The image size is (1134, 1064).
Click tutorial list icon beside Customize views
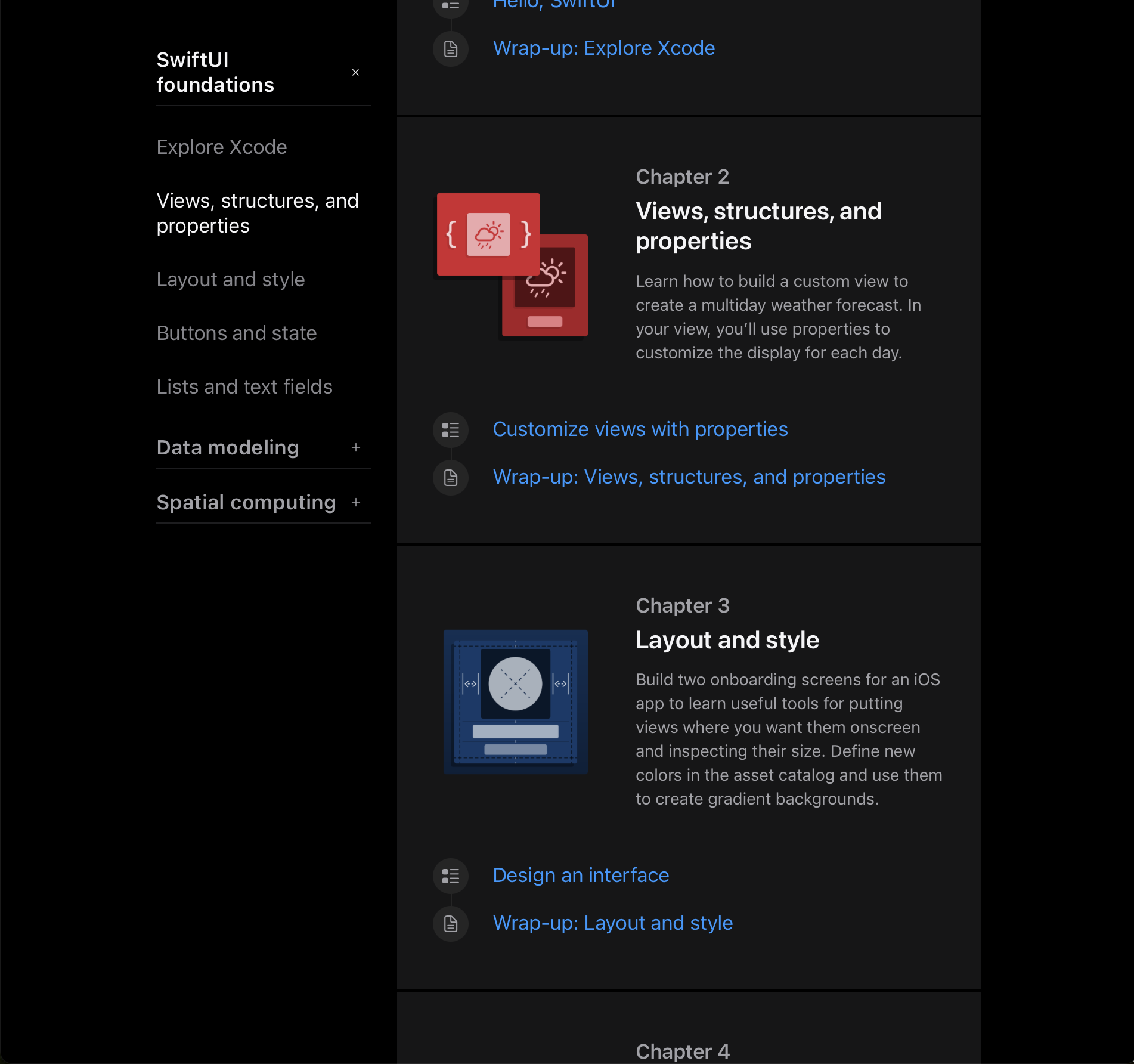[x=451, y=430]
